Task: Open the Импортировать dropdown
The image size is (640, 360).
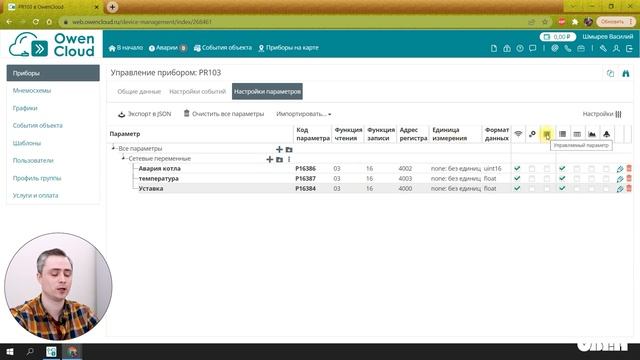Action: coord(304,114)
